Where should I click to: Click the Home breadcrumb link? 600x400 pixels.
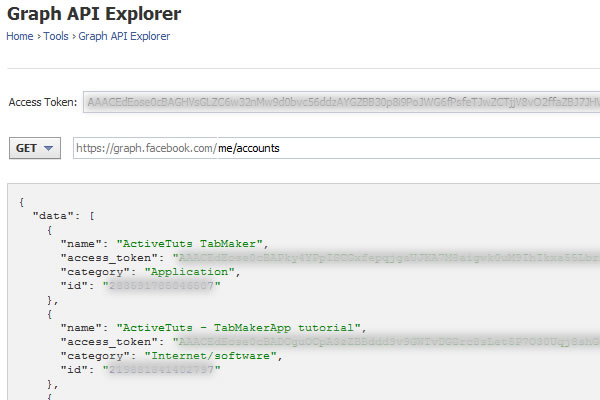(20, 36)
